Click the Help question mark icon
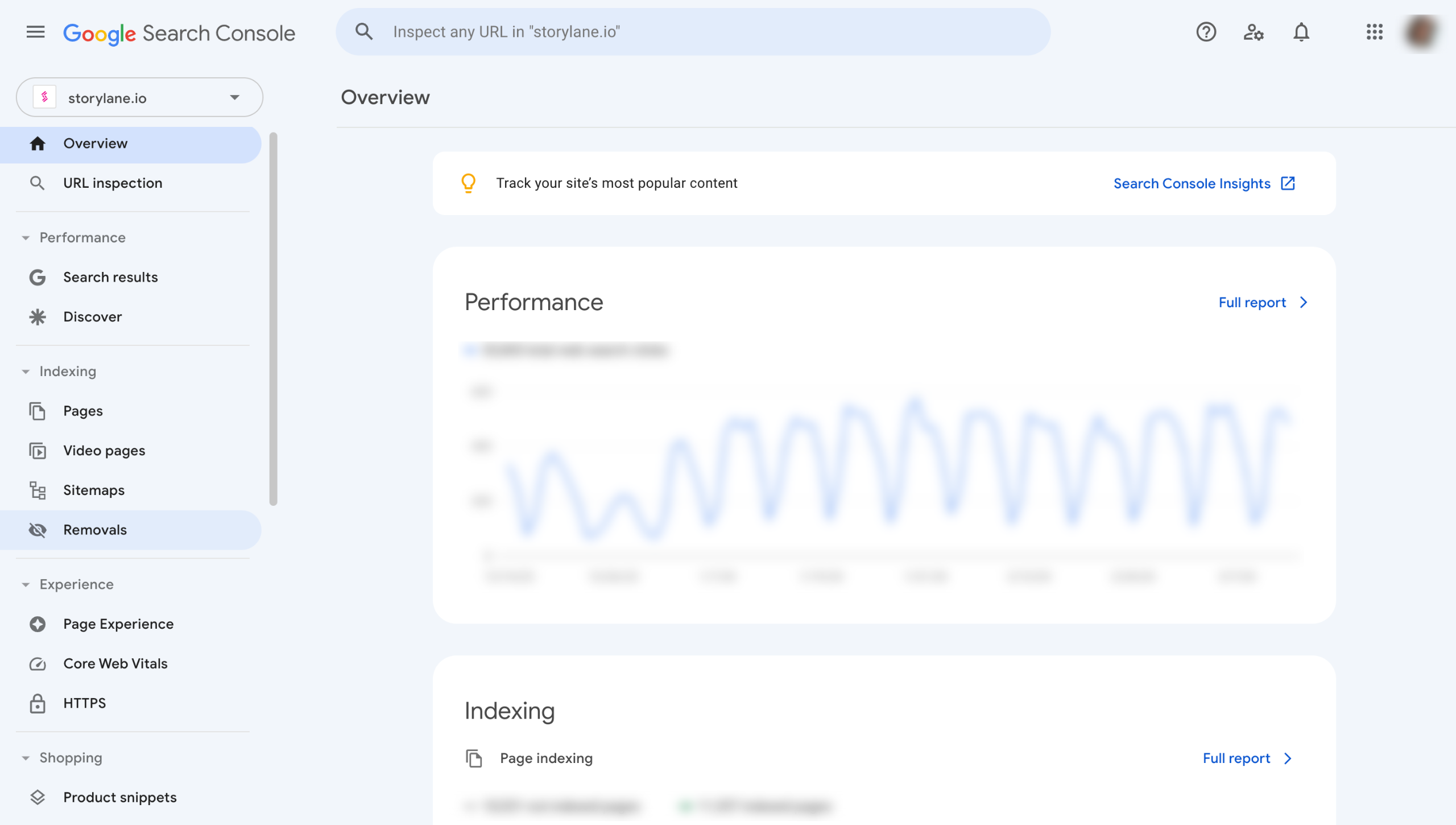The height and width of the screenshot is (825, 1456). (x=1206, y=32)
